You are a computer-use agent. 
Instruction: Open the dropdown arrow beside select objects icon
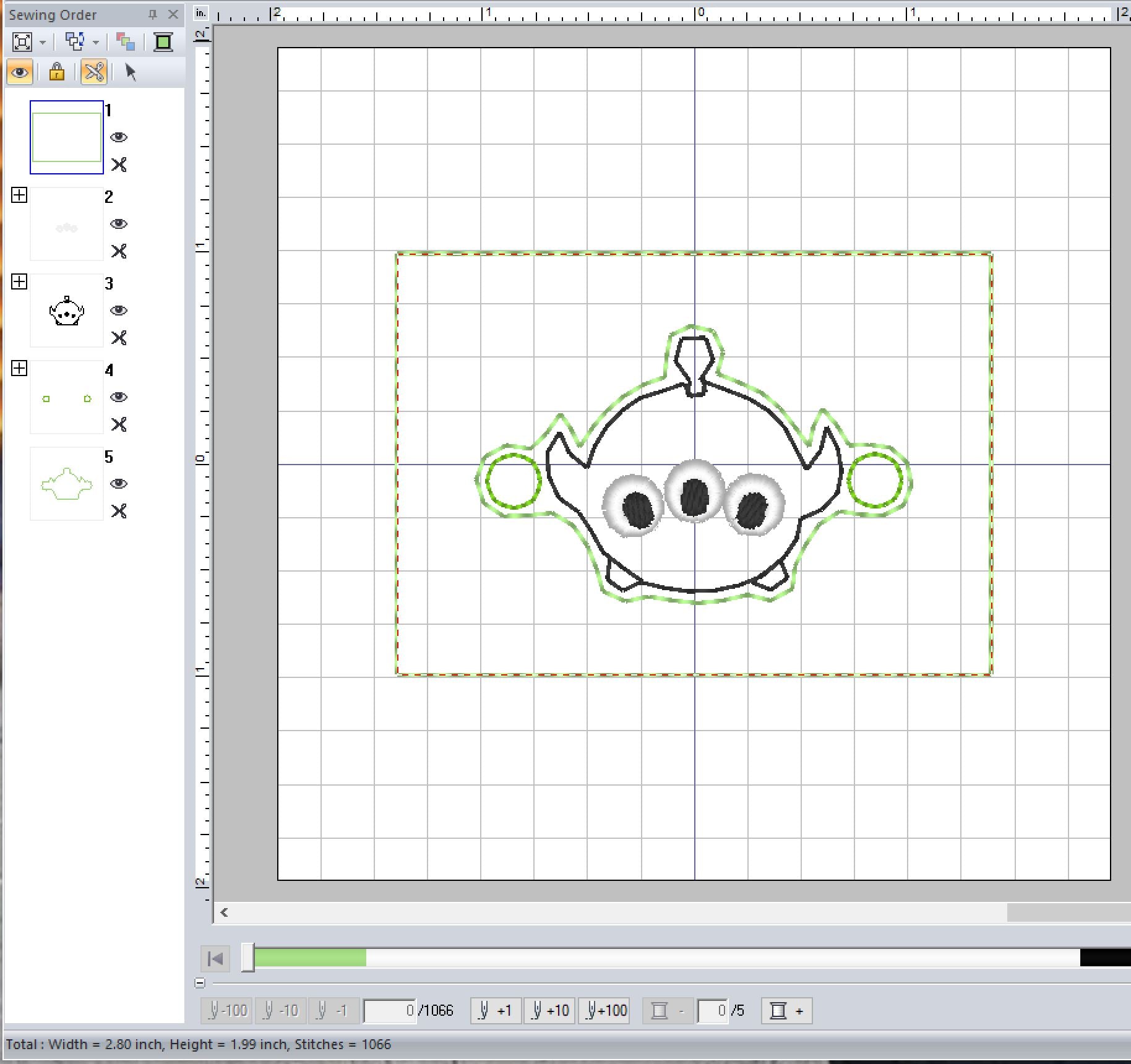click(x=96, y=43)
